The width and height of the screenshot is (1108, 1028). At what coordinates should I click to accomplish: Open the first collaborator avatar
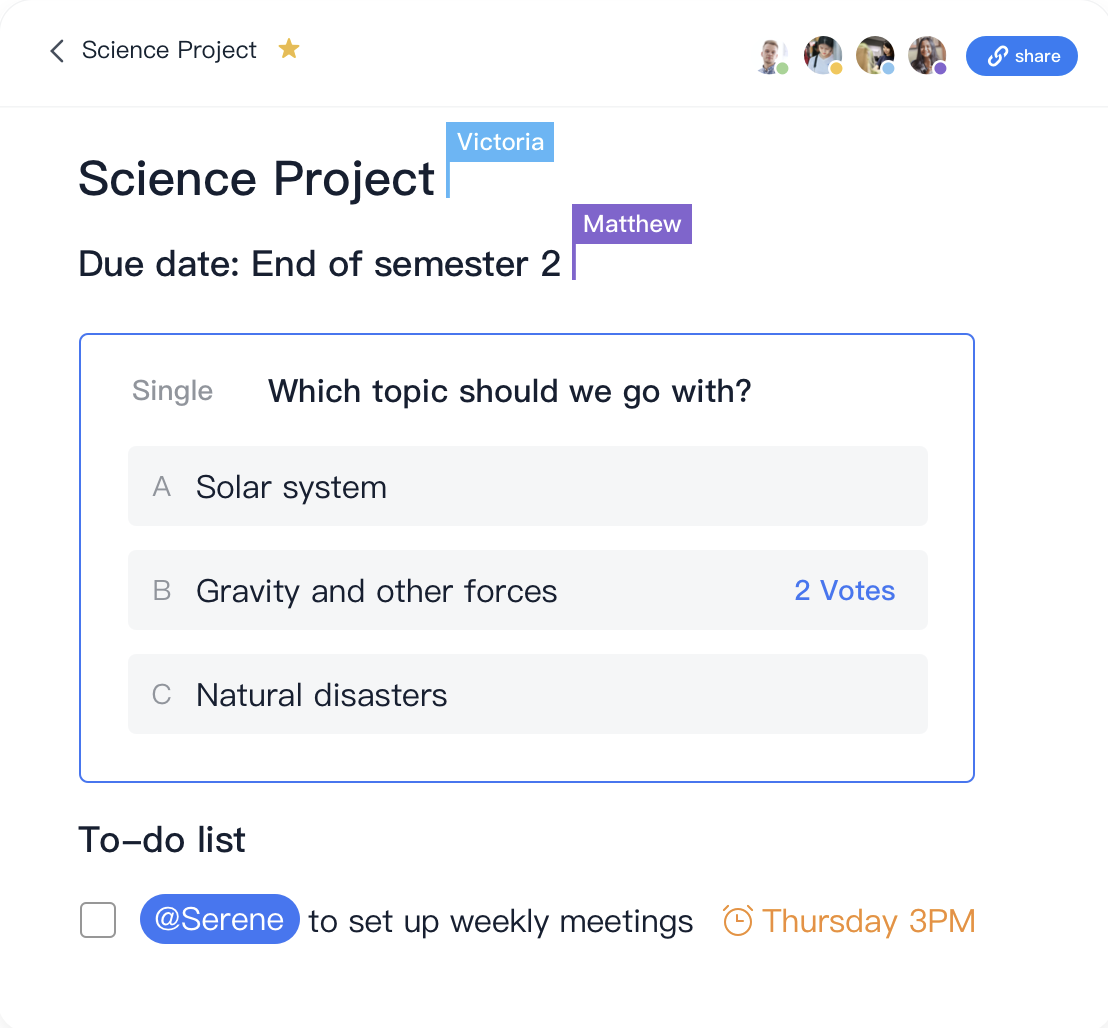coord(773,56)
